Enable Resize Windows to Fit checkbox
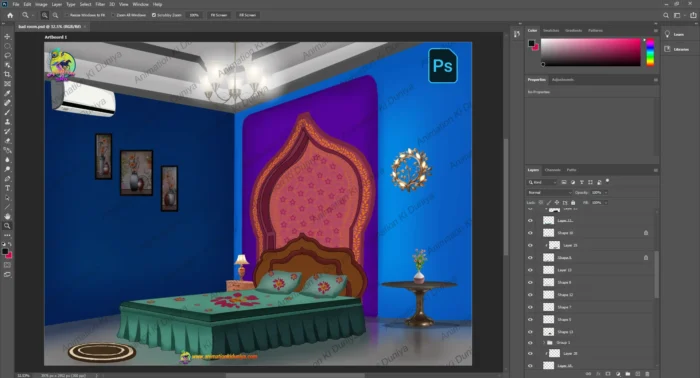700x378 pixels. point(67,15)
